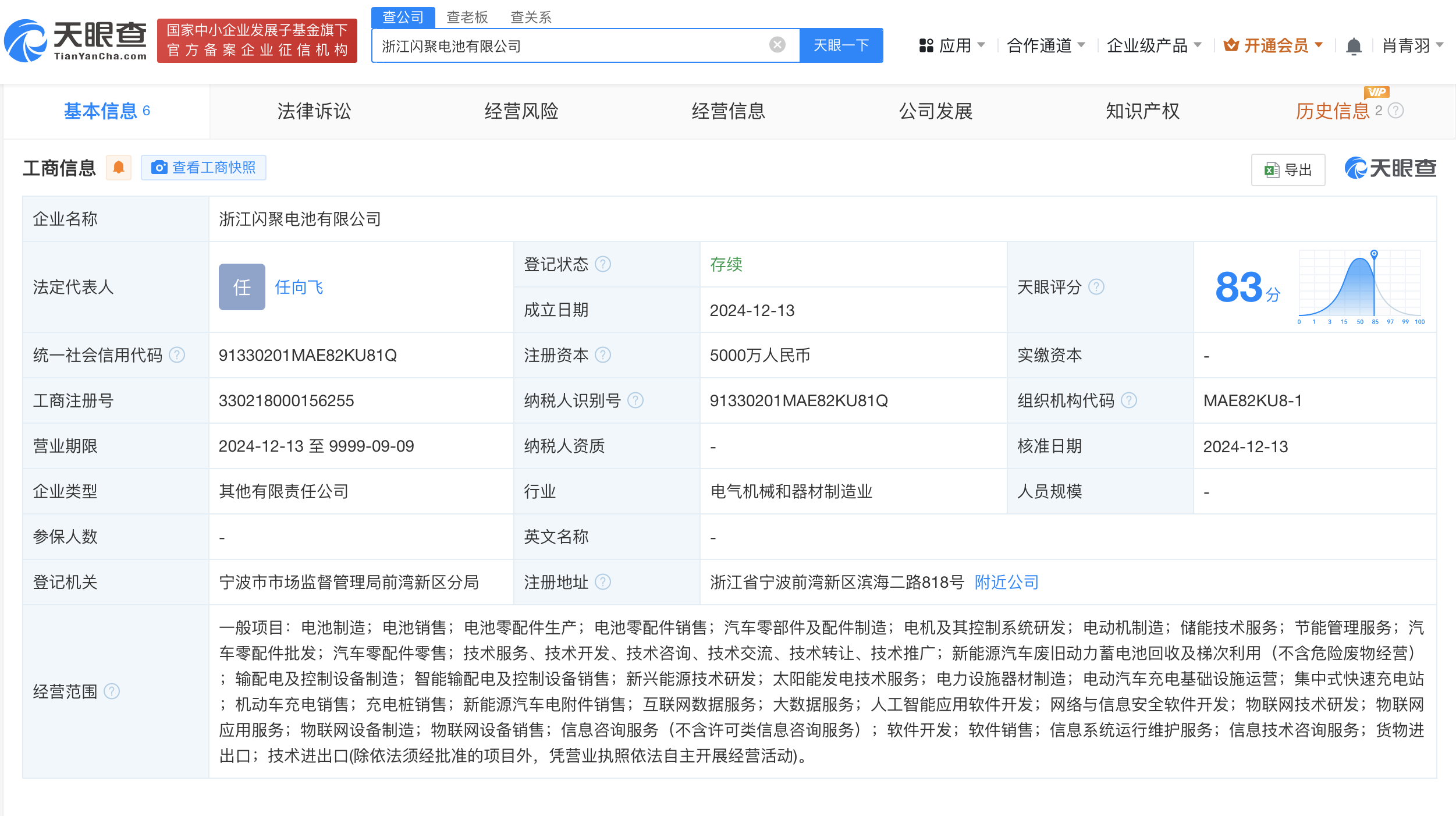This screenshot has width=1456, height=816.
Task: Open legal representative 任向飞 link
Action: tap(299, 287)
